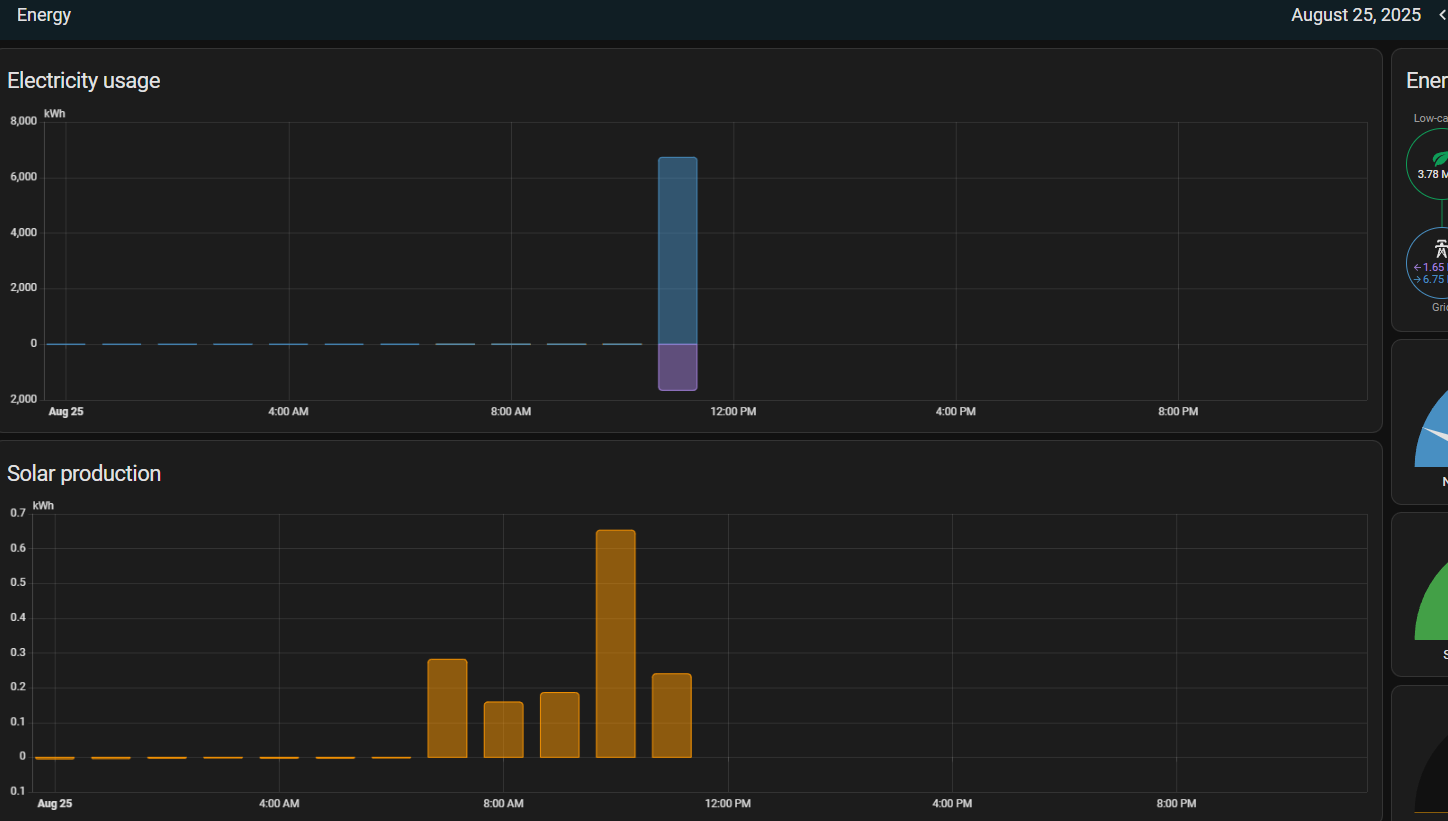
Task: Click the 4:00 PM label on solar chart
Action: pyautogui.click(x=951, y=804)
